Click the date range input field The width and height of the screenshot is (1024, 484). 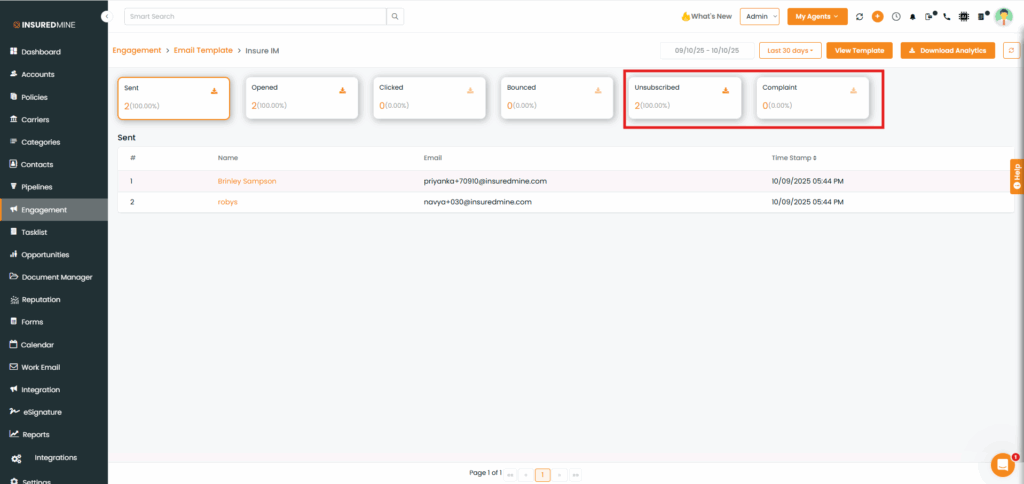[x=707, y=50]
